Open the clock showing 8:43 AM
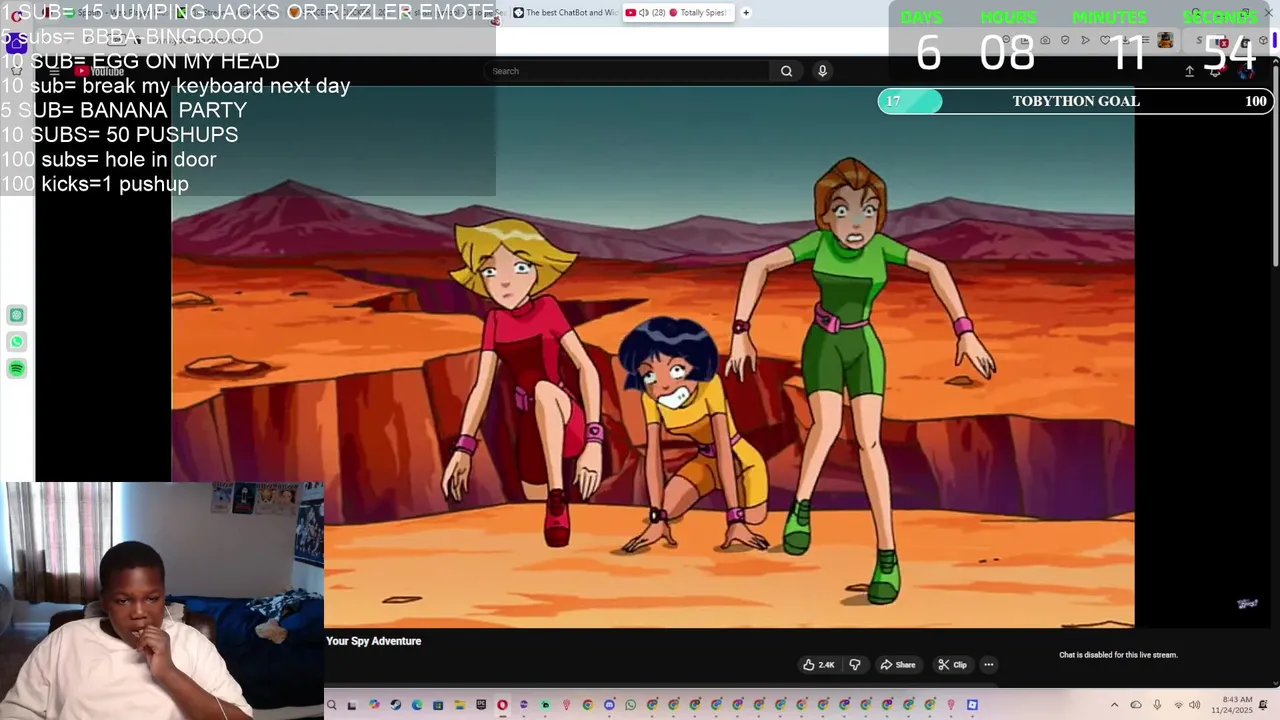Image resolution: width=1280 pixels, height=720 pixels. coord(1231,705)
